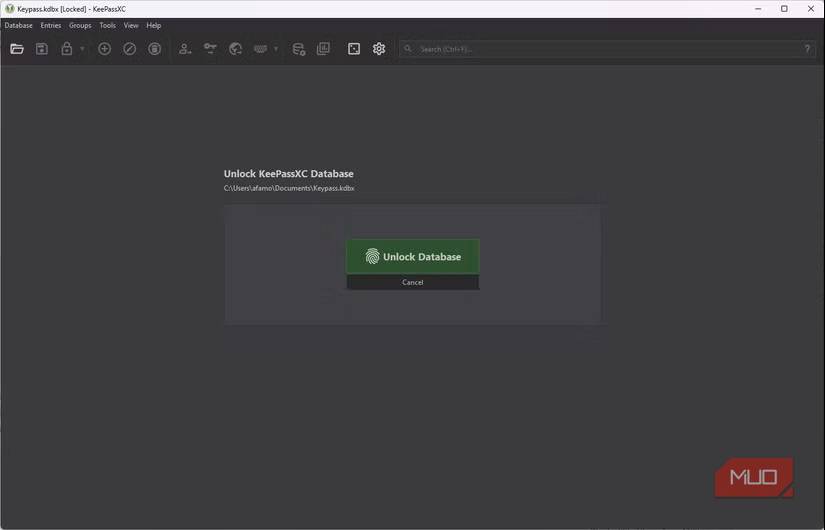
Task: Click the Save database toolbar icon
Action: tap(42, 49)
